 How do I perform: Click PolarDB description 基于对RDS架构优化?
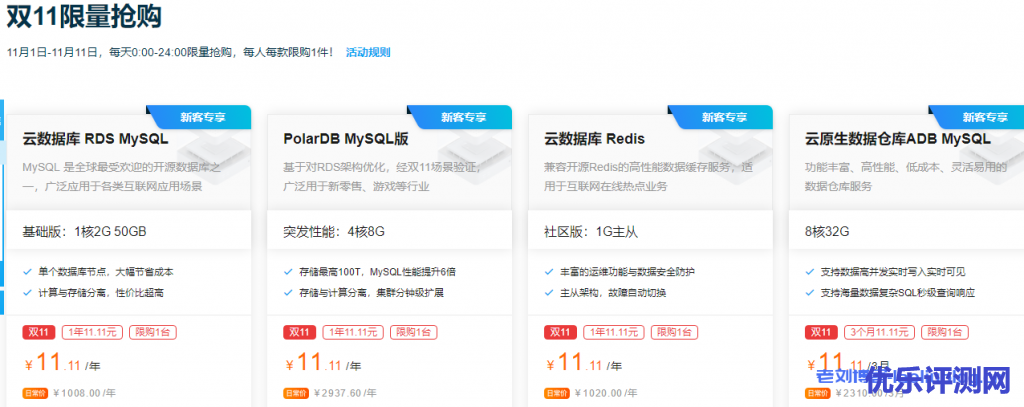382,176
